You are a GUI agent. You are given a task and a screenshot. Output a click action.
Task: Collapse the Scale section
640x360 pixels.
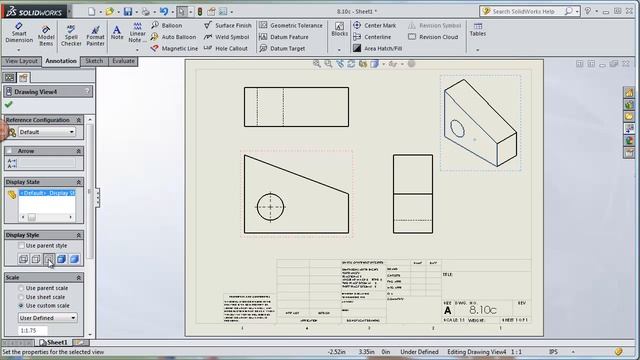[x=78, y=278]
